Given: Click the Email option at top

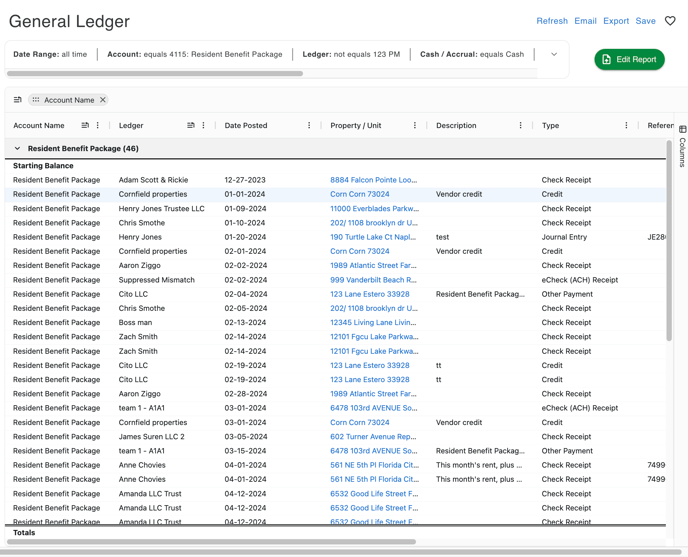Looking at the screenshot, I should 585,21.
